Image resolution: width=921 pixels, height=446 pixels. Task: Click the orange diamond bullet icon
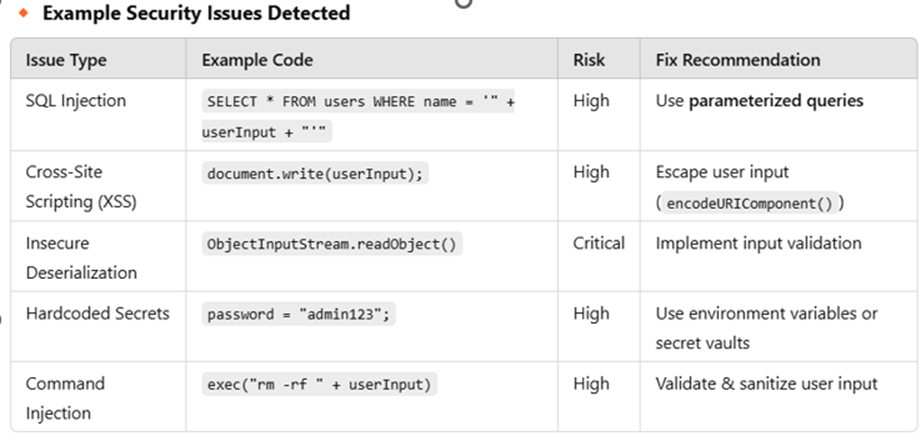(23, 13)
